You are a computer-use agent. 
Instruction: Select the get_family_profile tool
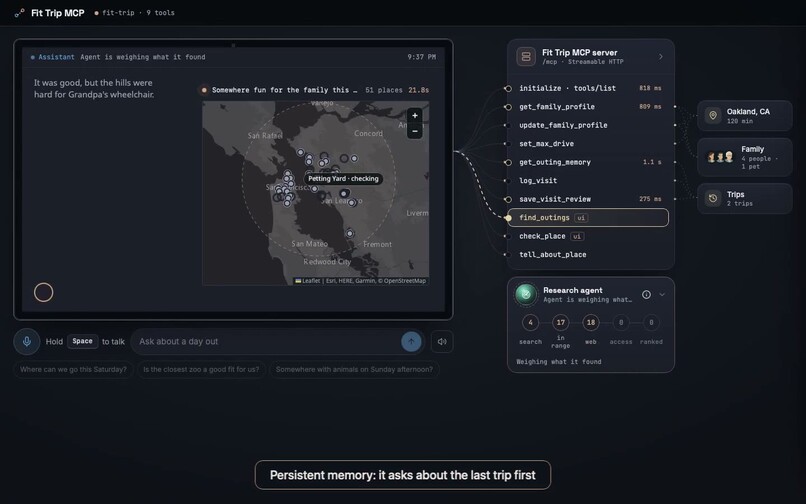[588, 106]
